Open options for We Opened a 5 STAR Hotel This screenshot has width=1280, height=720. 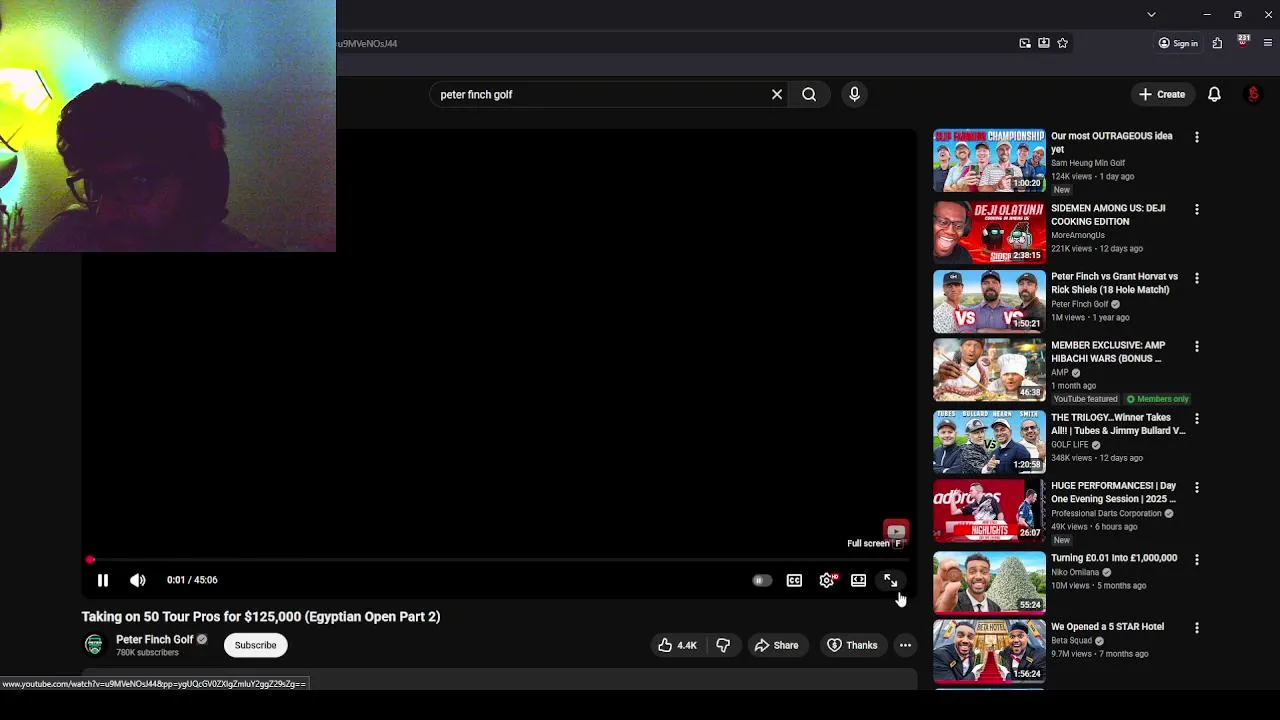[x=1197, y=628]
